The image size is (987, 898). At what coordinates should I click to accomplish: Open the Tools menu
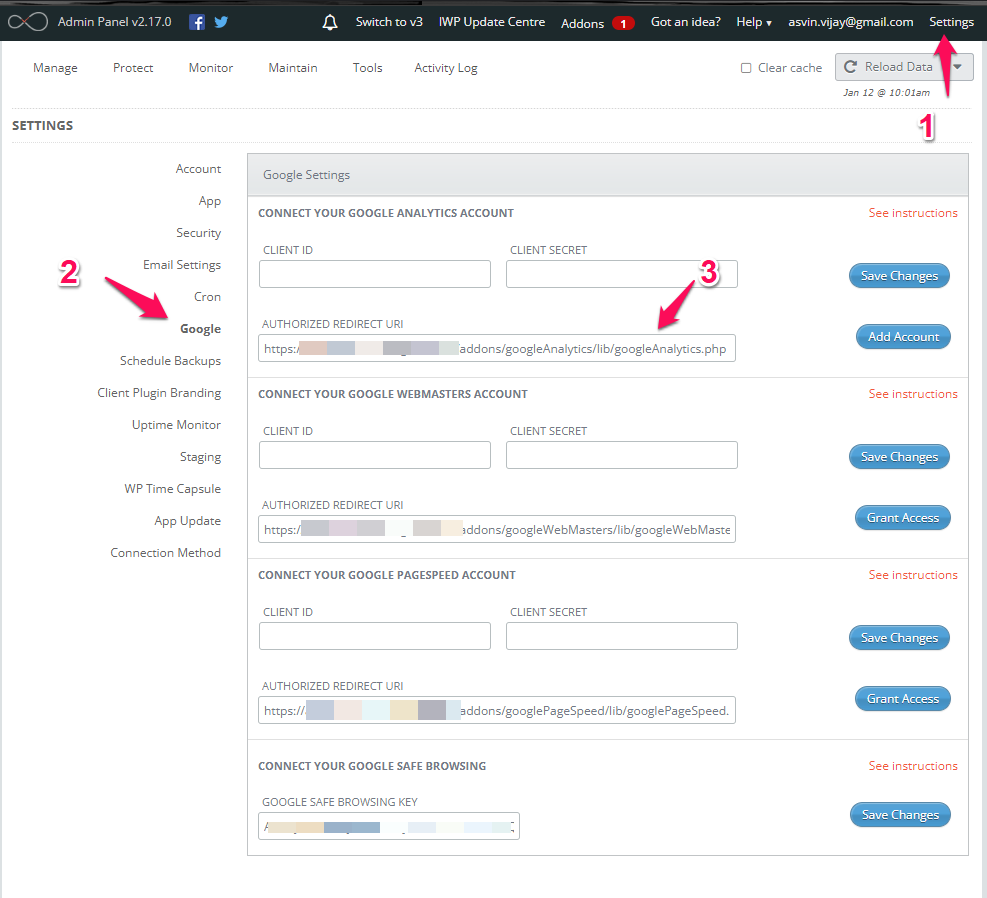tap(368, 68)
